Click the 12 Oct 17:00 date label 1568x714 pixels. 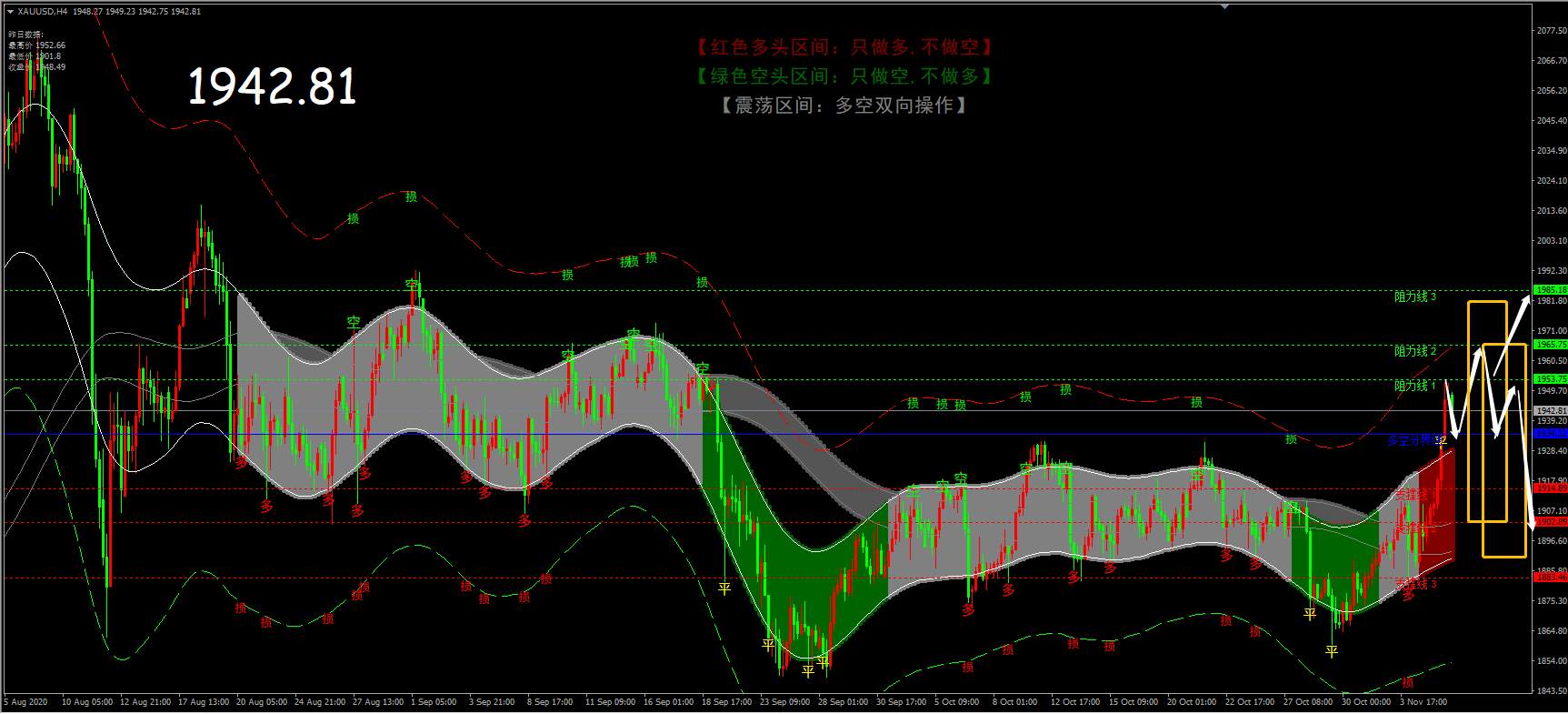(1075, 702)
